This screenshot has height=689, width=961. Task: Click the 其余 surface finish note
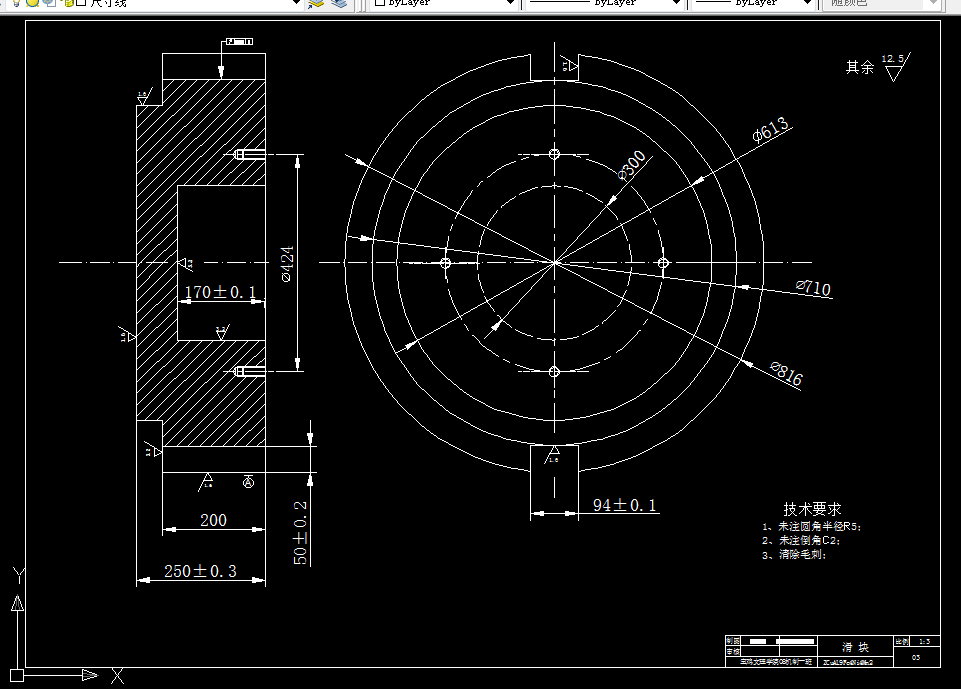859,67
